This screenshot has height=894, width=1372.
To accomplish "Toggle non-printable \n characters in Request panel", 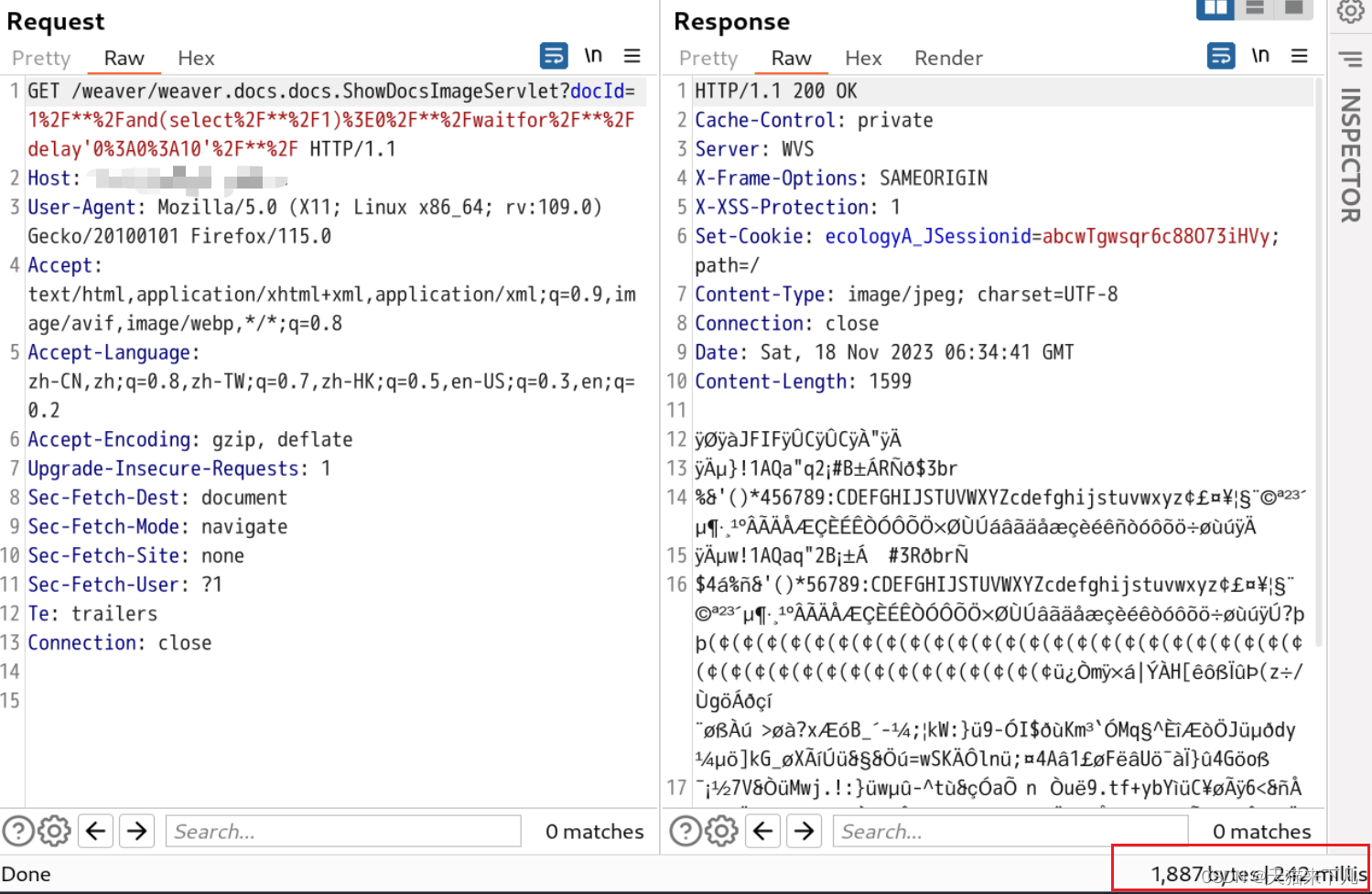I will (593, 56).
